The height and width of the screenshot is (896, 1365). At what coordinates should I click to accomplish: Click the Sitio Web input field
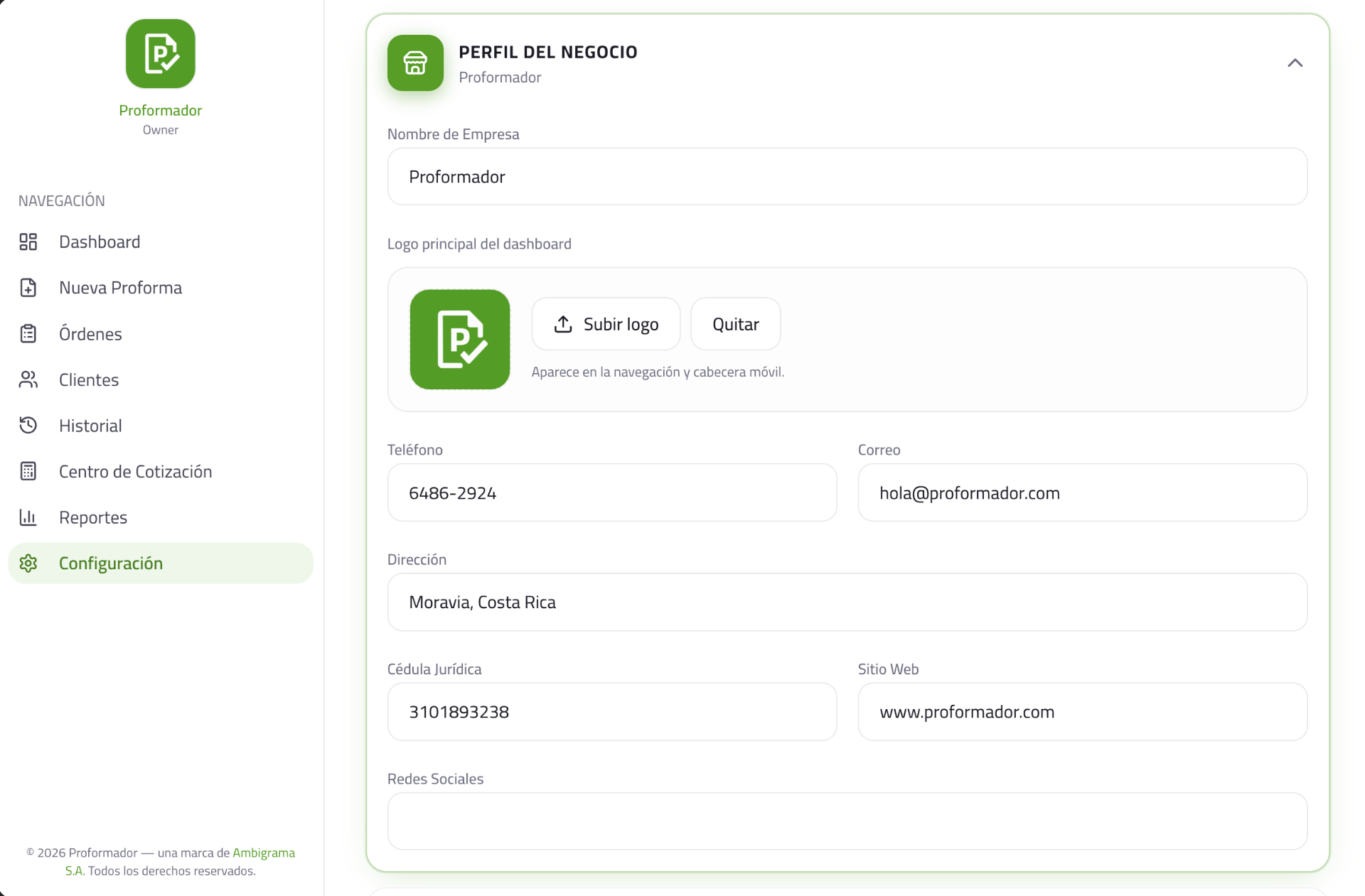[1083, 712]
